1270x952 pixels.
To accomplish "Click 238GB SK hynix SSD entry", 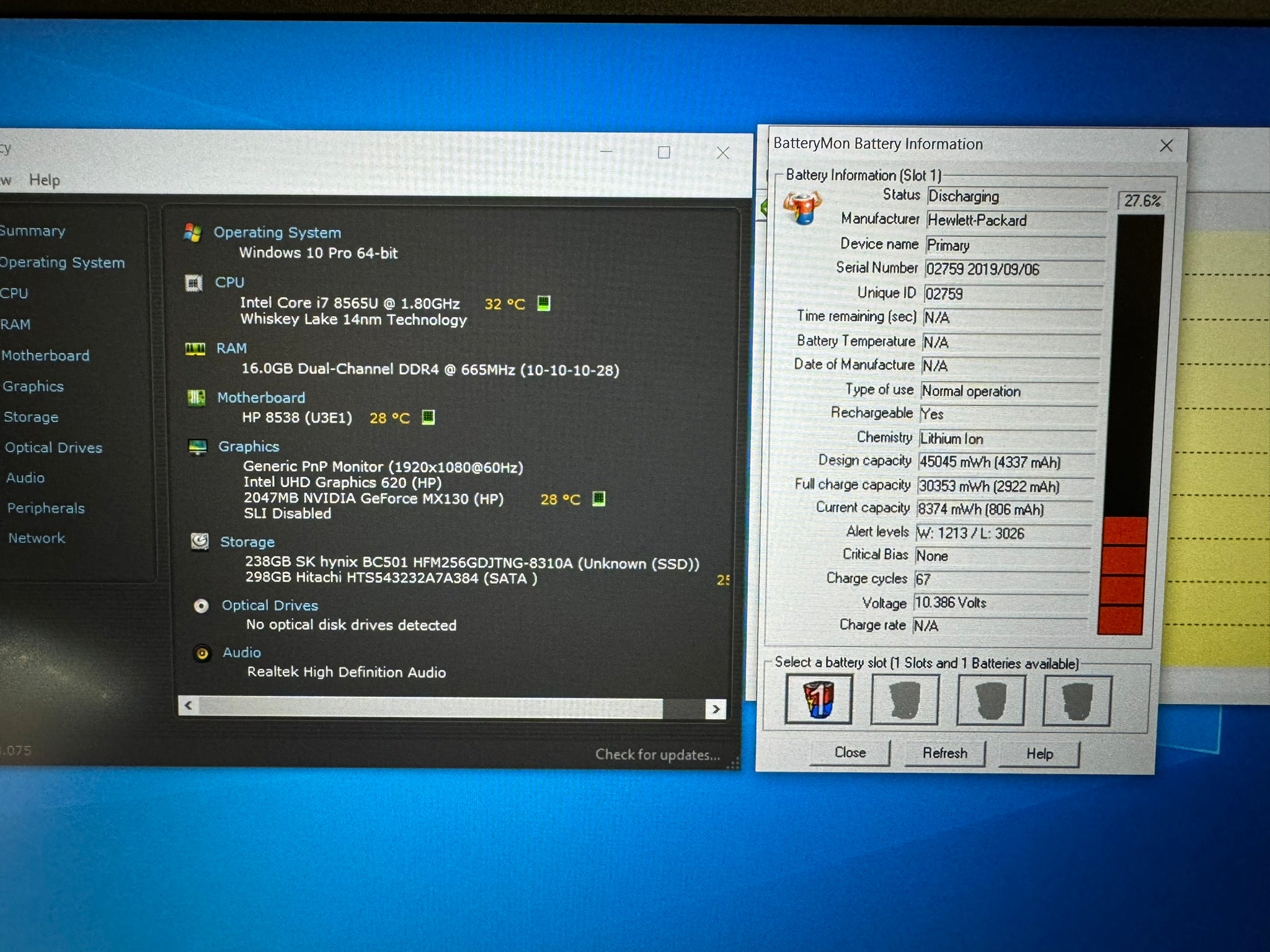I will click(x=471, y=563).
